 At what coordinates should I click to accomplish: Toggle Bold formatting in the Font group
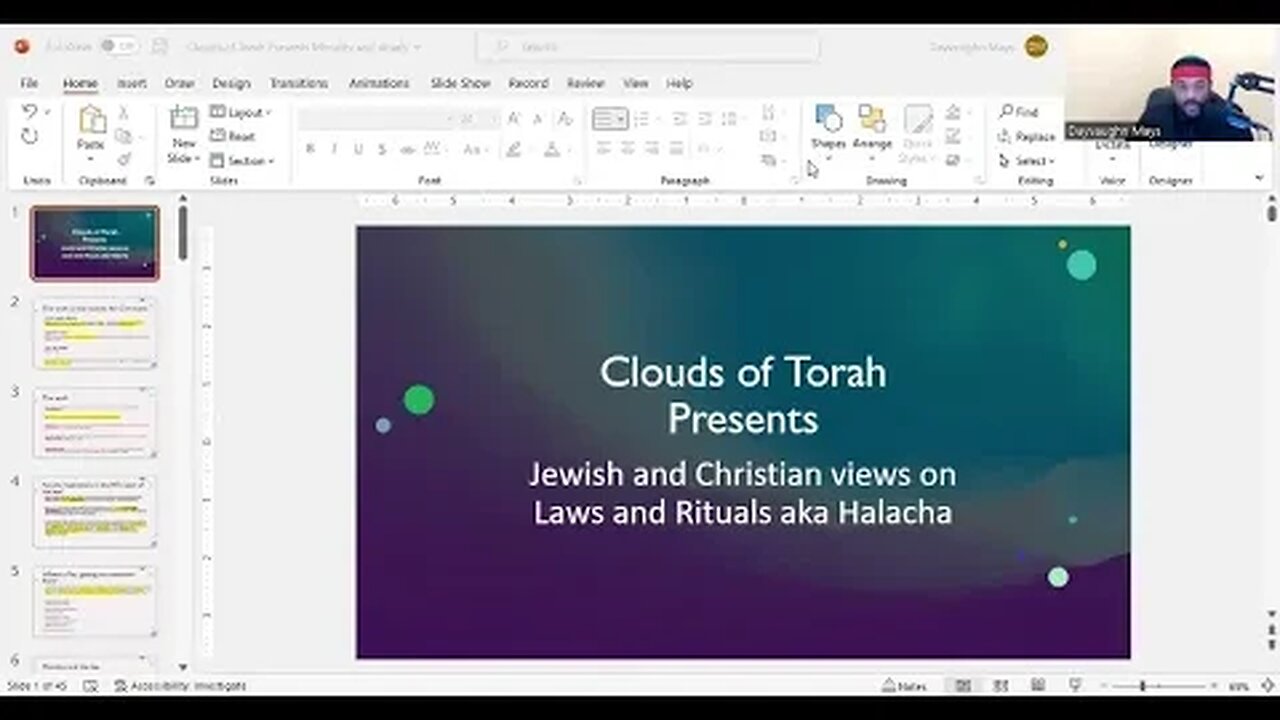(x=309, y=149)
